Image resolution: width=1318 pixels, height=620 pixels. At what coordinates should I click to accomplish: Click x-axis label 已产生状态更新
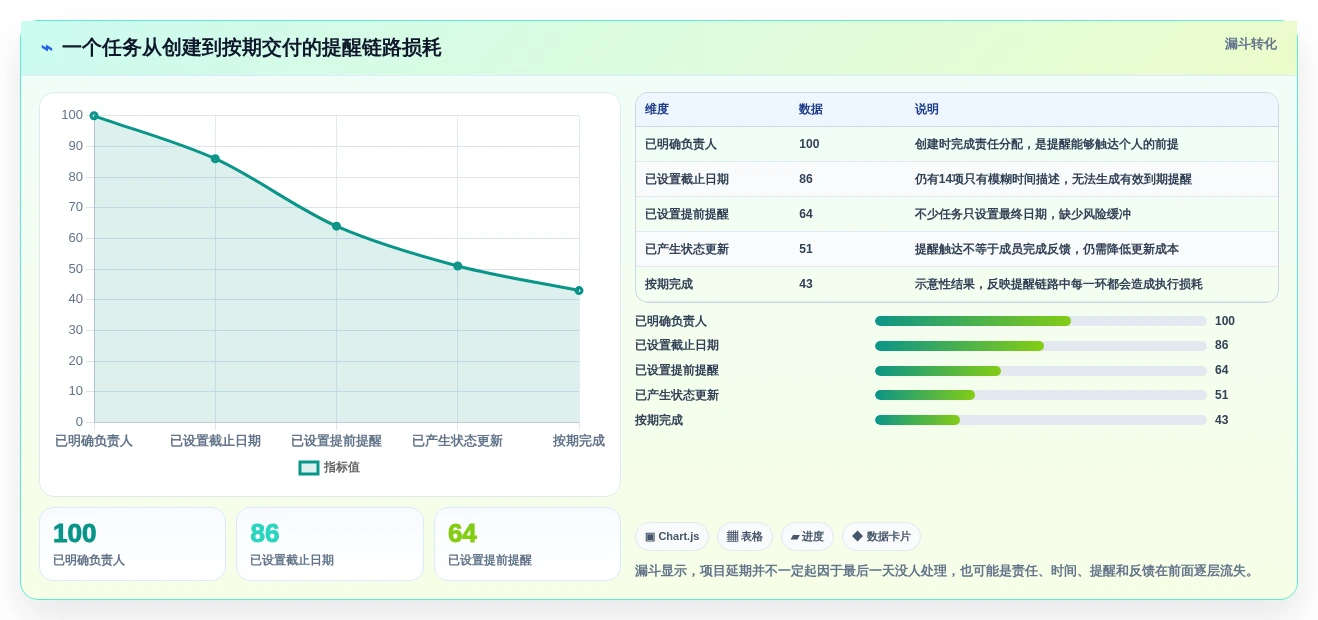[457, 441]
